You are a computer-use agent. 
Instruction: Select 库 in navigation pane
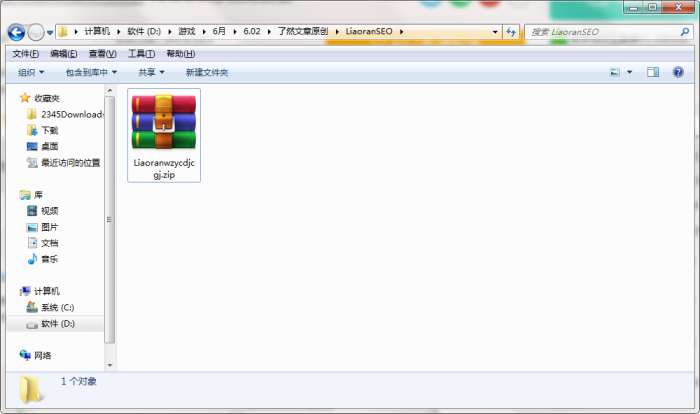click(x=38, y=195)
